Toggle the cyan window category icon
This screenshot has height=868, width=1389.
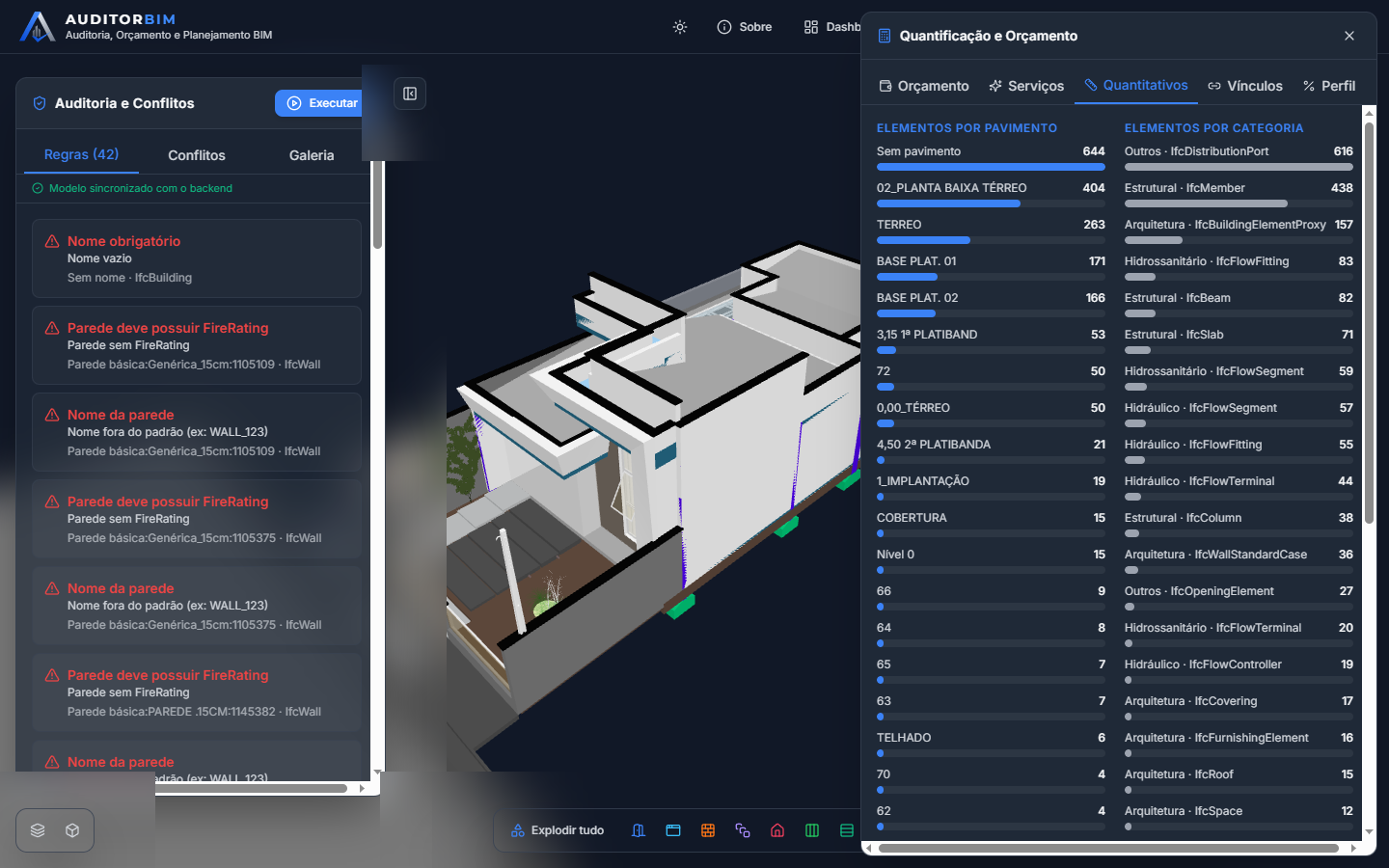point(673,830)
